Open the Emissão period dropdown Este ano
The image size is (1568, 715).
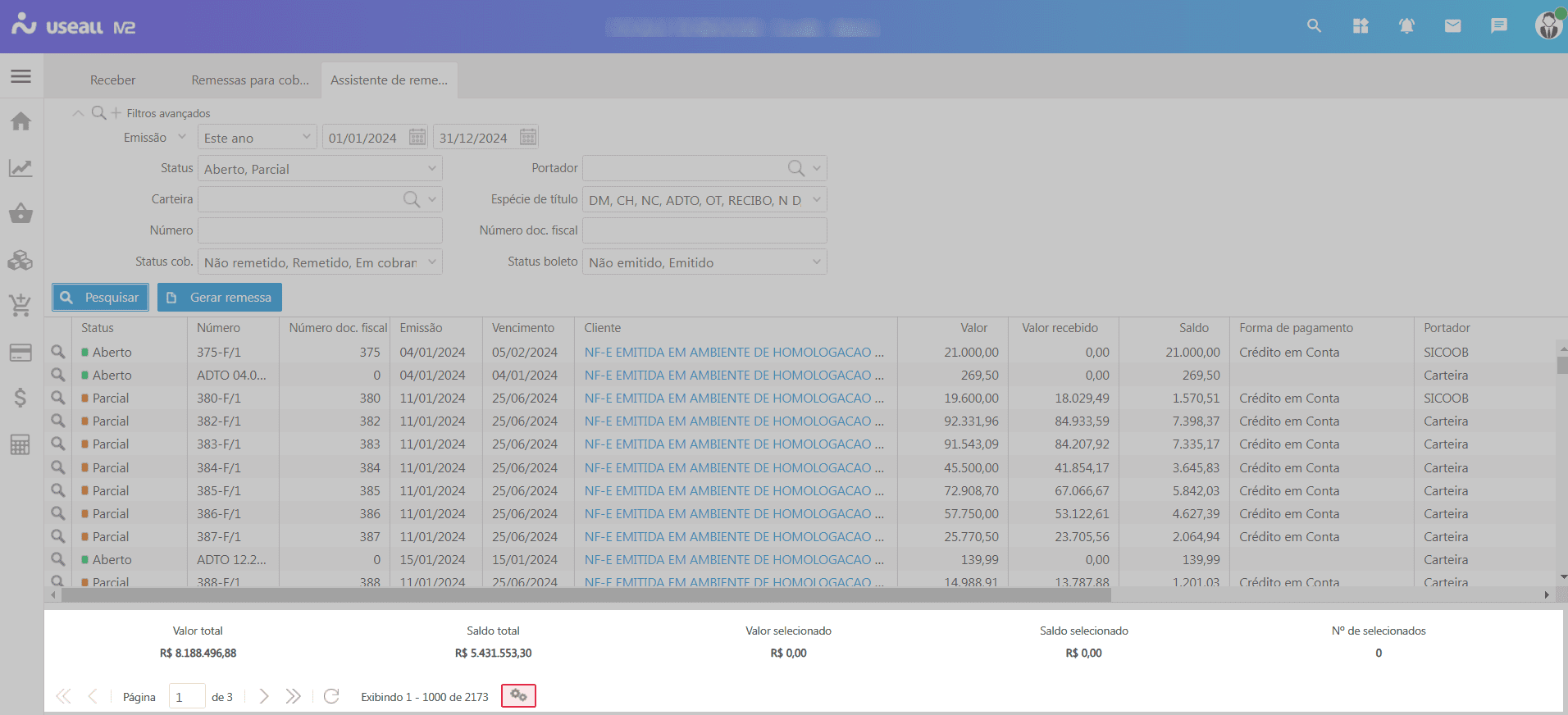coord(306,137)
